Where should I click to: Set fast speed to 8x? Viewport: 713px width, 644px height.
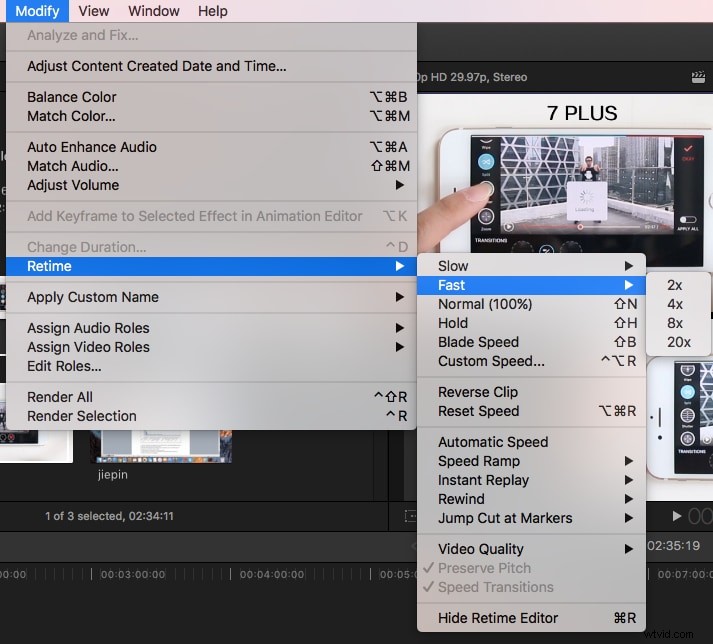click(x=678, y=323)
